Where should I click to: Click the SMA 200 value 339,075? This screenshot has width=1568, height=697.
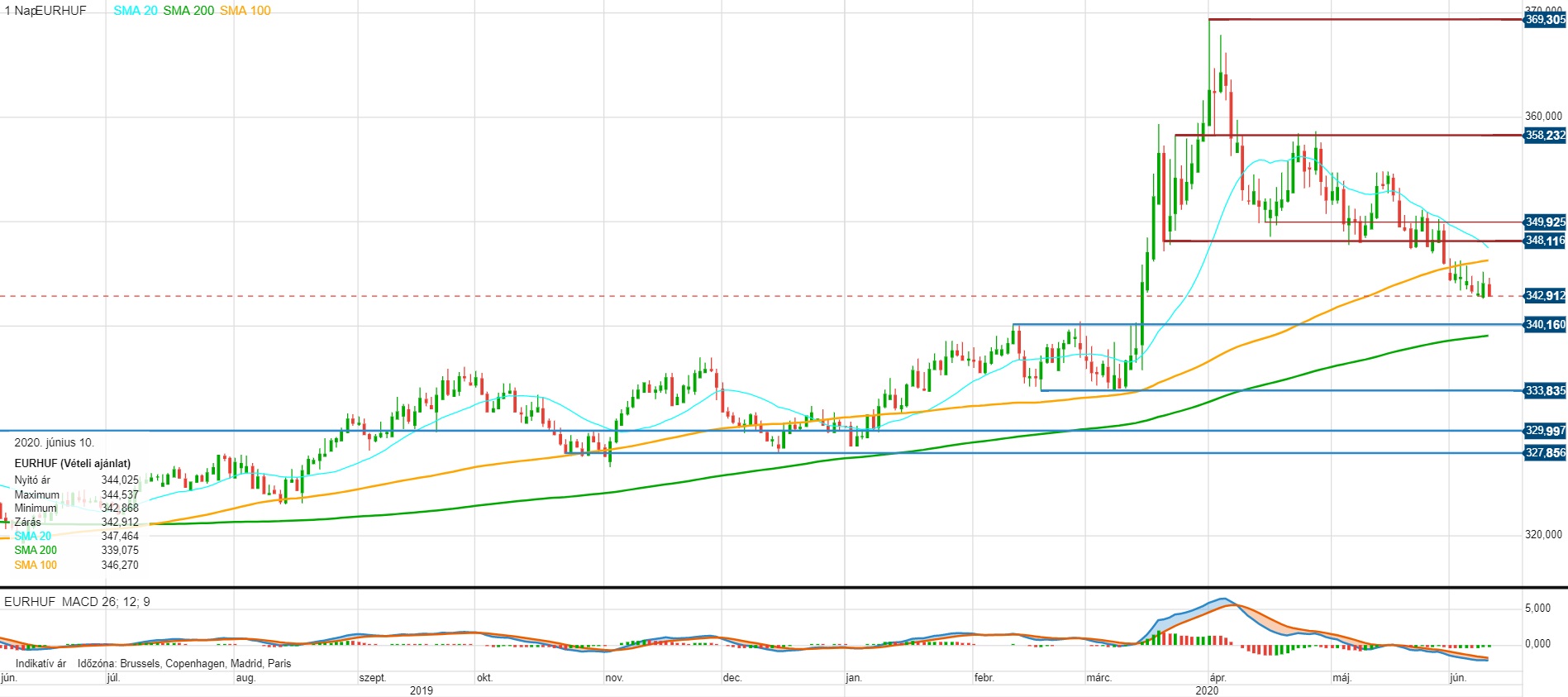120,550
